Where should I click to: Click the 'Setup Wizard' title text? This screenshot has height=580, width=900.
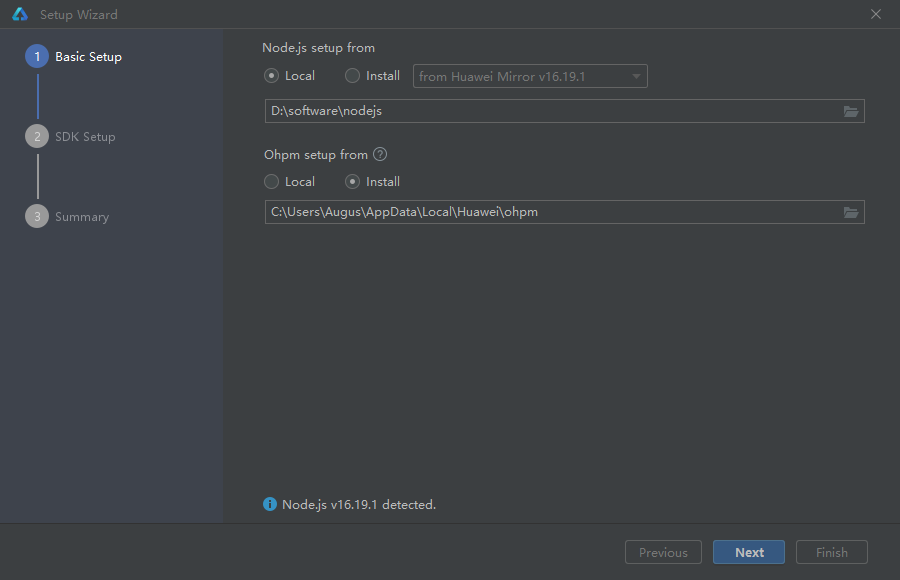click(79, 15)
